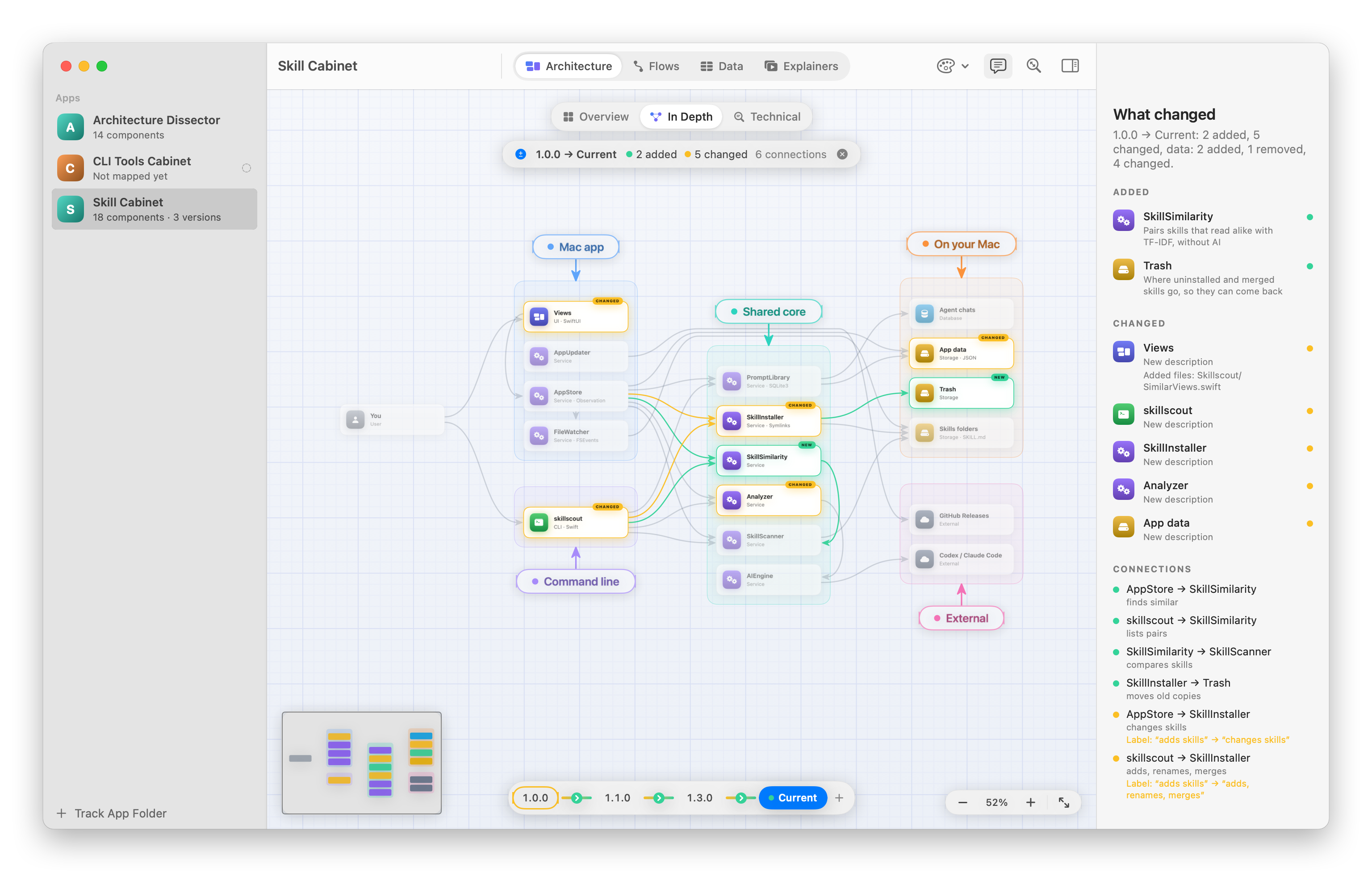Toggle the comments panel icon
This screenshot has width=1372, height=872.
(x=998, y=66)
